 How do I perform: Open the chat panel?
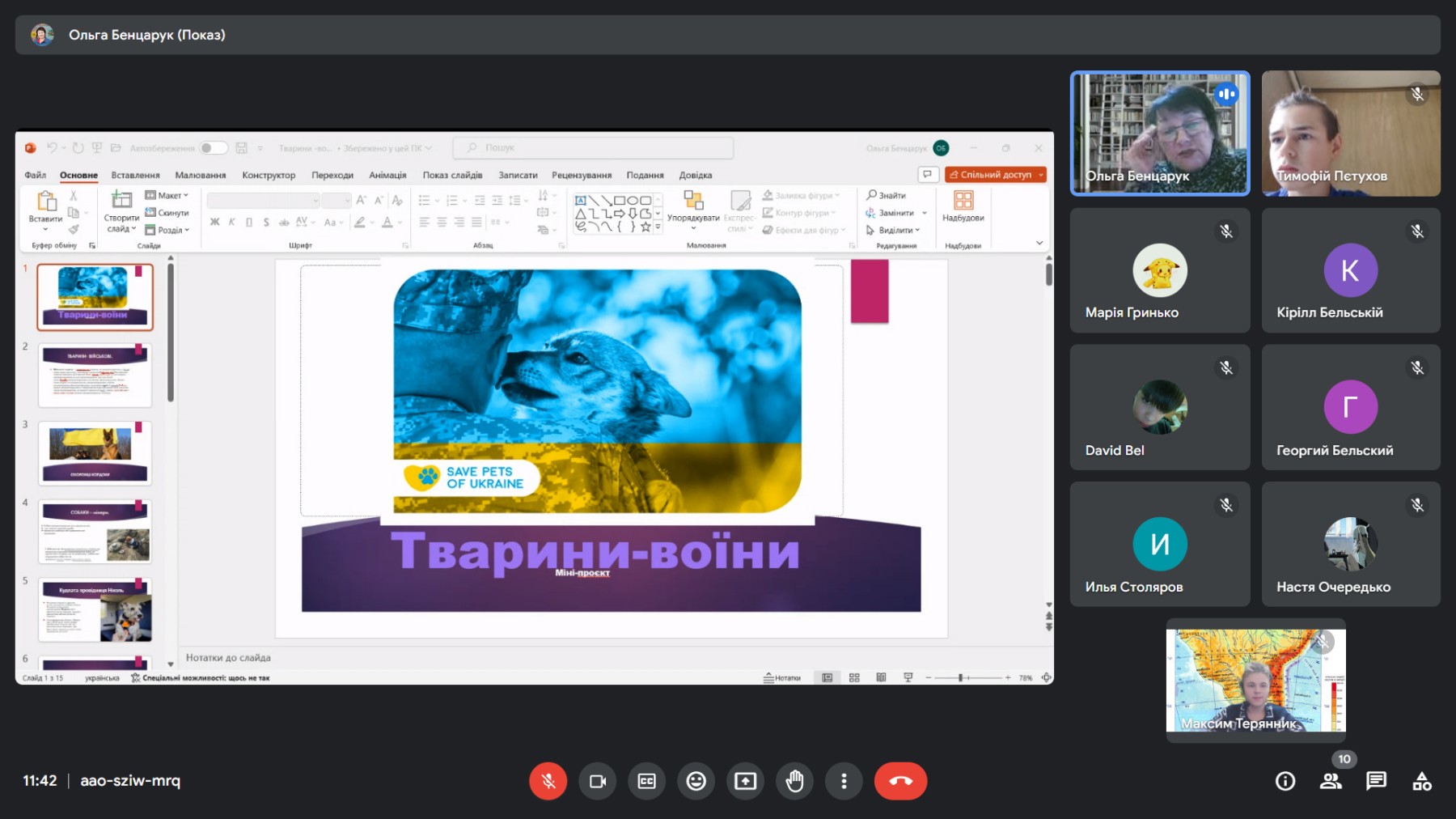1376,781
